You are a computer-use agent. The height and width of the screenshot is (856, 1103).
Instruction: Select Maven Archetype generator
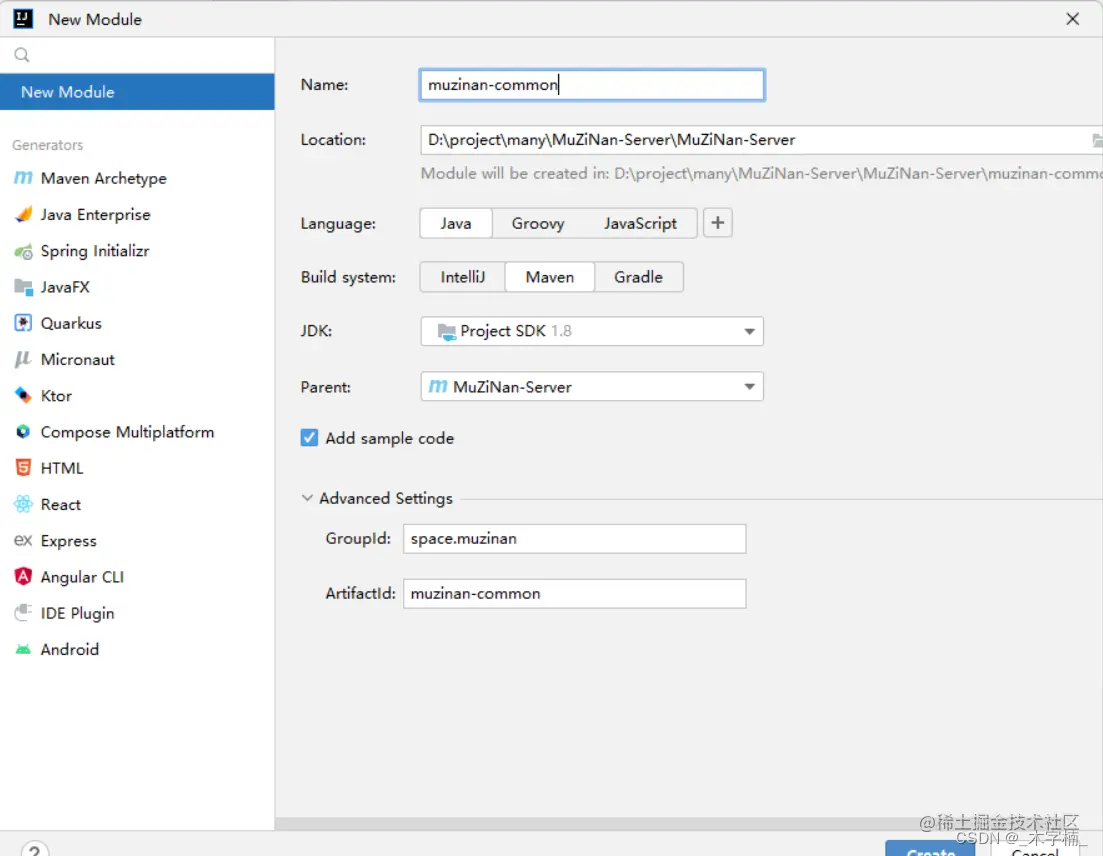pos(103,178)
